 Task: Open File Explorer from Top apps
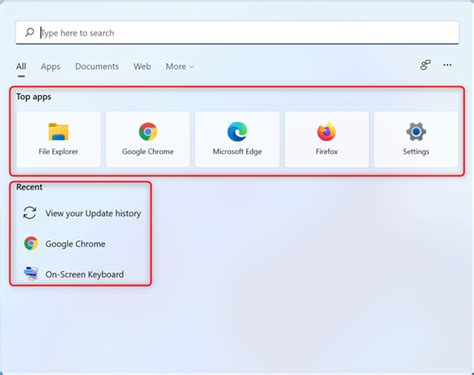pyautogui.click(x=58, y=139)
